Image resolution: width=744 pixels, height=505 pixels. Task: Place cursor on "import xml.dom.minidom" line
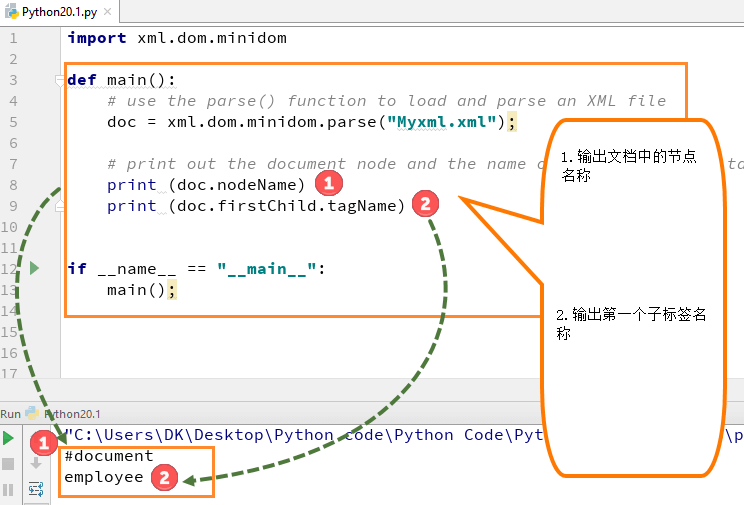click(x=177, y=38)
